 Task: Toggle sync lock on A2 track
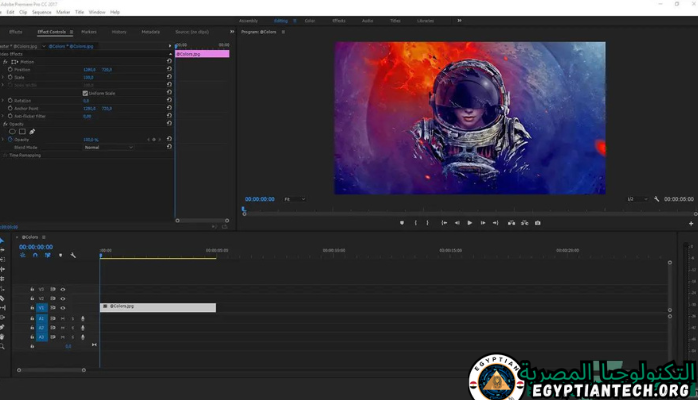53,328
